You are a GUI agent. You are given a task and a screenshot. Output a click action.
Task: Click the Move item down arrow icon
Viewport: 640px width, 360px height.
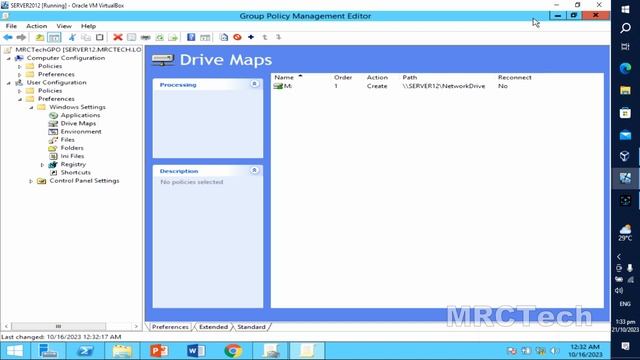[x=278, y=37]
